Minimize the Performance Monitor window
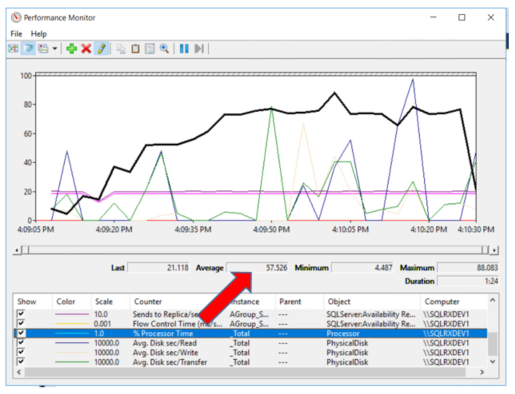The width and height of the screenshot is (515, 394). (x=433, y=17)
